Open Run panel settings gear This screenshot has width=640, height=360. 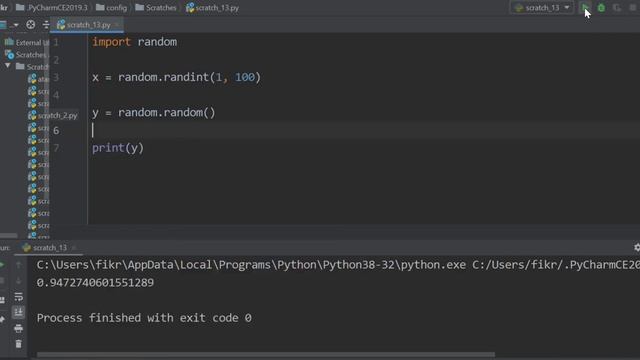coord(637,247)
